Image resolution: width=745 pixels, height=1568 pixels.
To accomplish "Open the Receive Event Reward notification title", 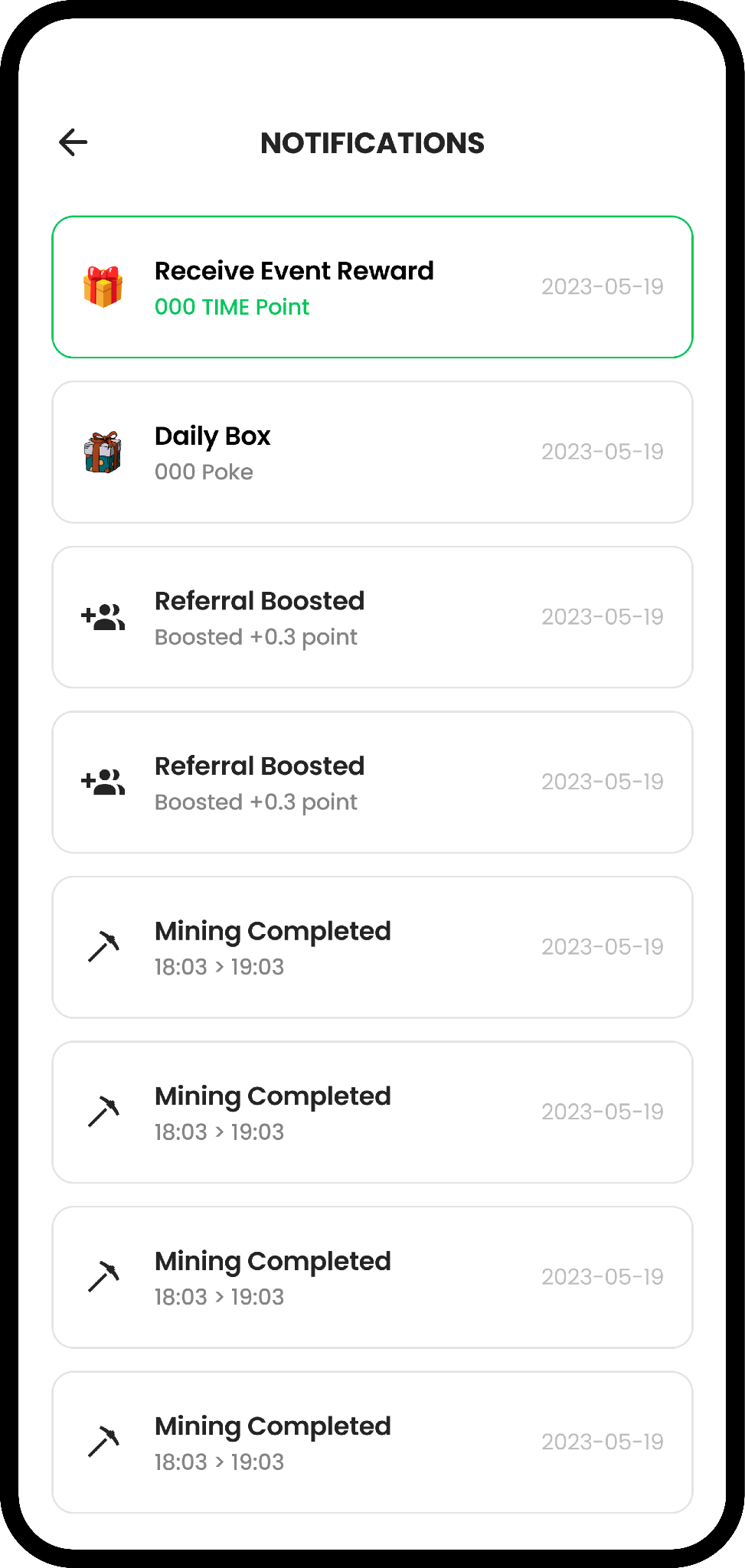I will click(x=294, y=271).
